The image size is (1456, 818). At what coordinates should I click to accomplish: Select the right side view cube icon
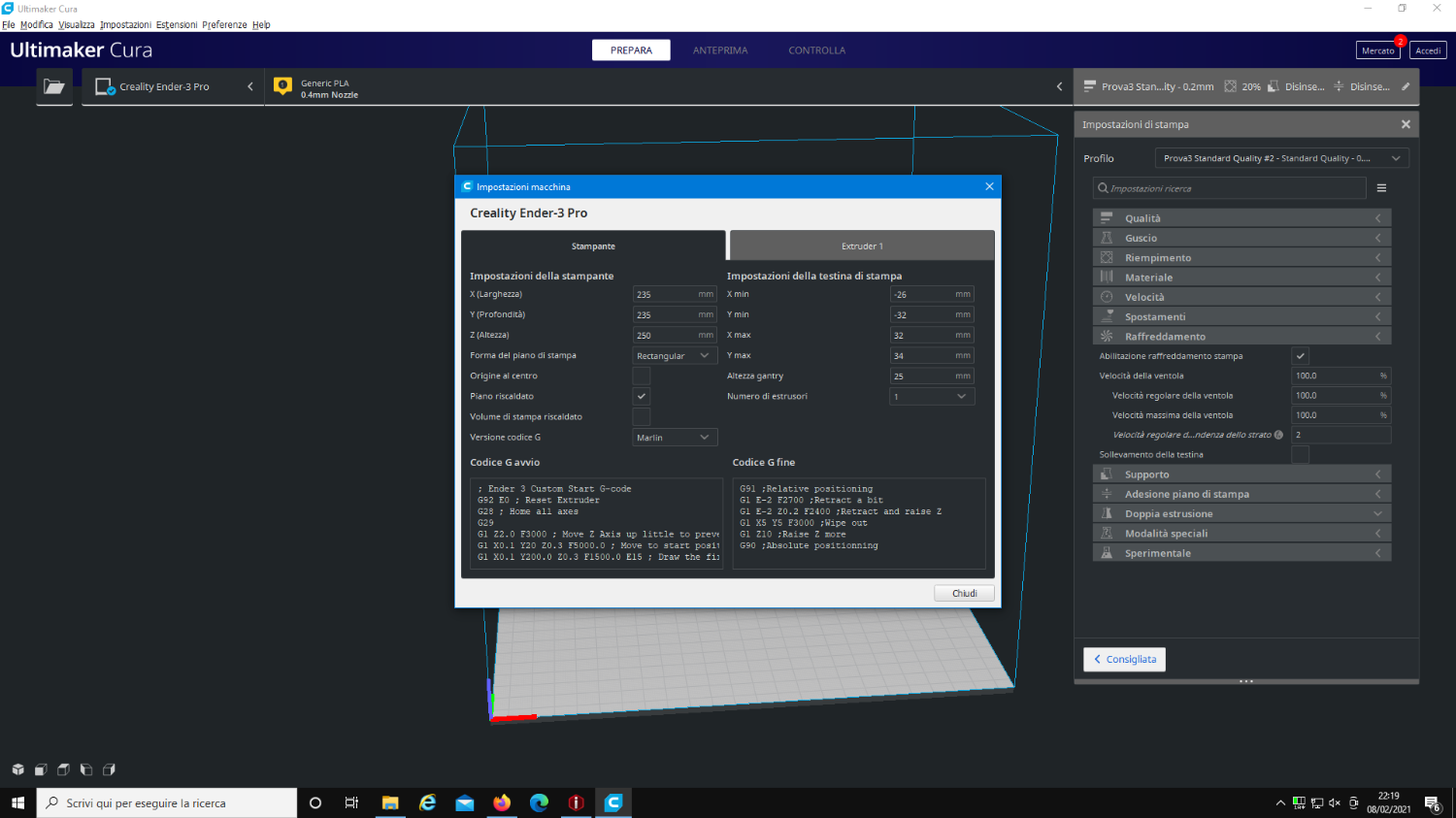point(109,769)
